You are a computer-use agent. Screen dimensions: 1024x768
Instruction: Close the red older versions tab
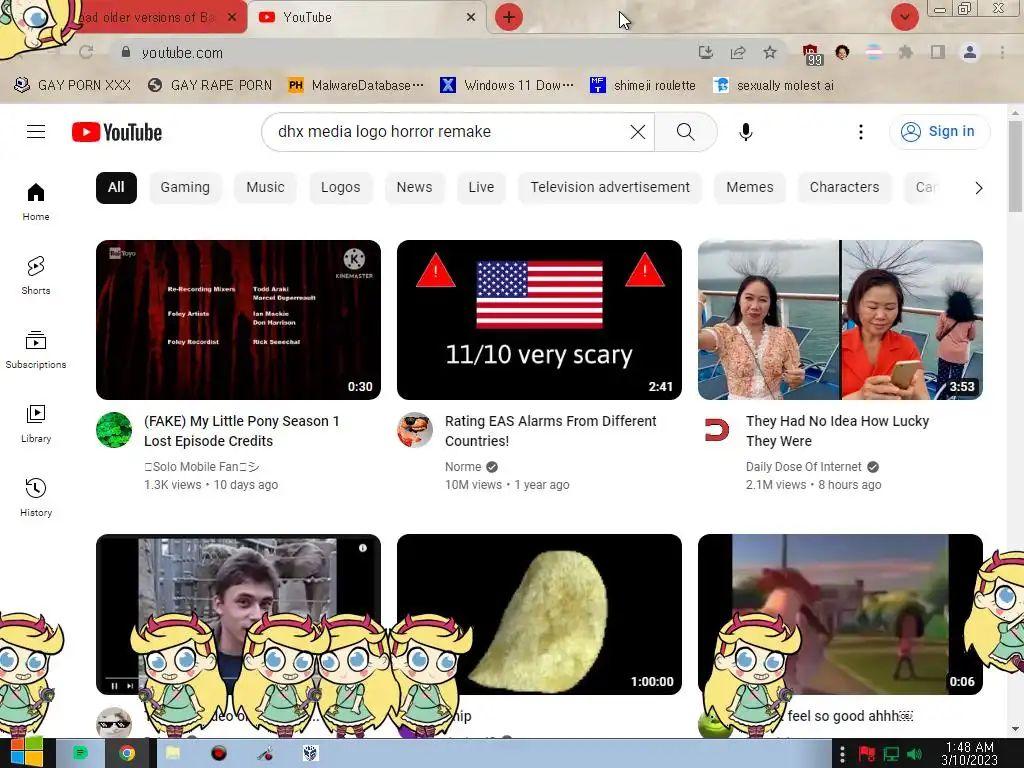232,18
